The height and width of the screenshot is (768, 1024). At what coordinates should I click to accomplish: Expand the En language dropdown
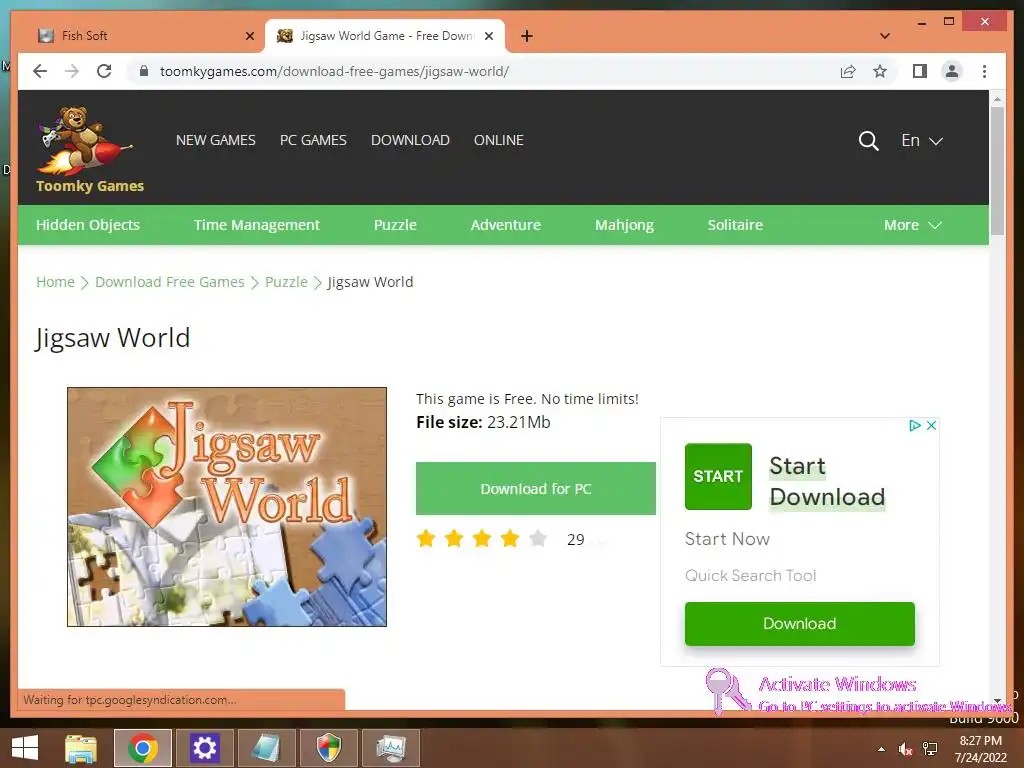[921, 140]
